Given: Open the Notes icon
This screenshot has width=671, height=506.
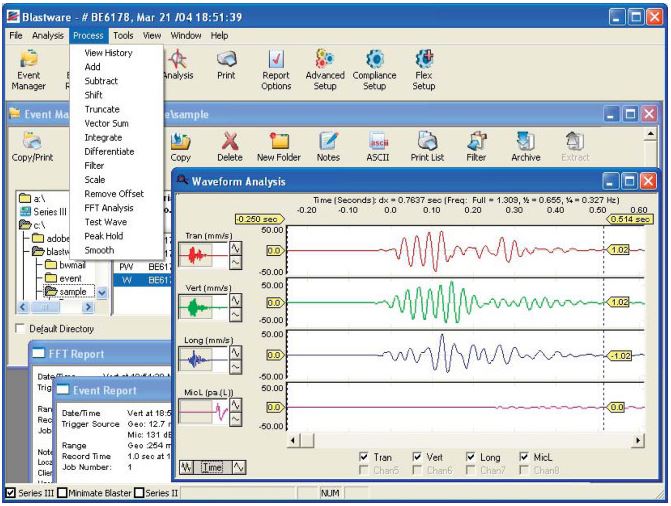Looking at the screenshot, I should (328, 146).
